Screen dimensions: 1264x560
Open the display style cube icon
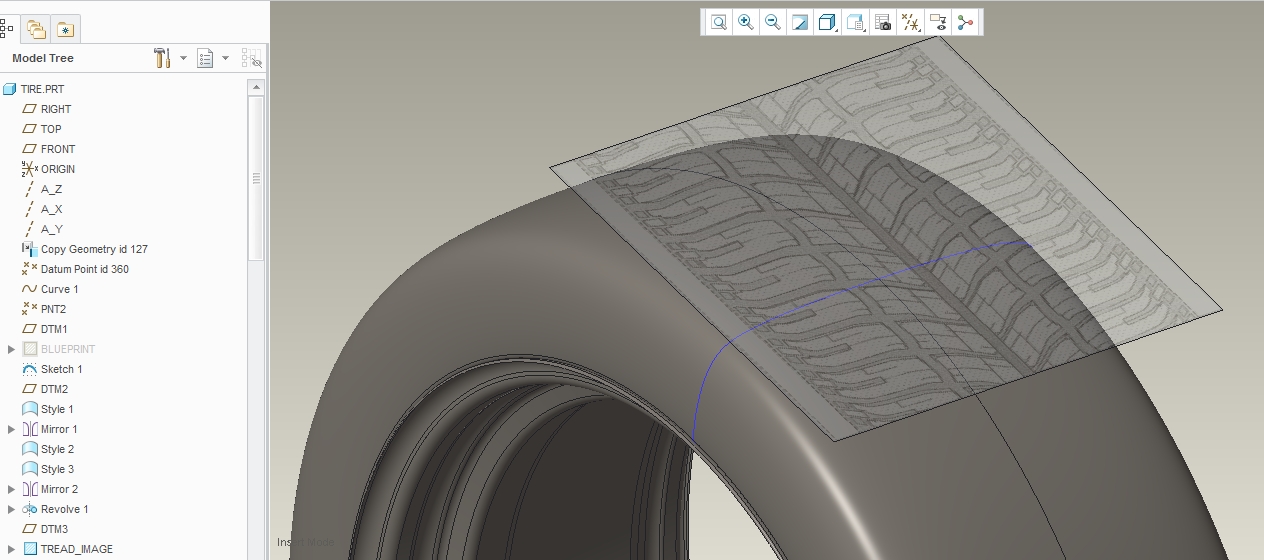pos(827,22)
